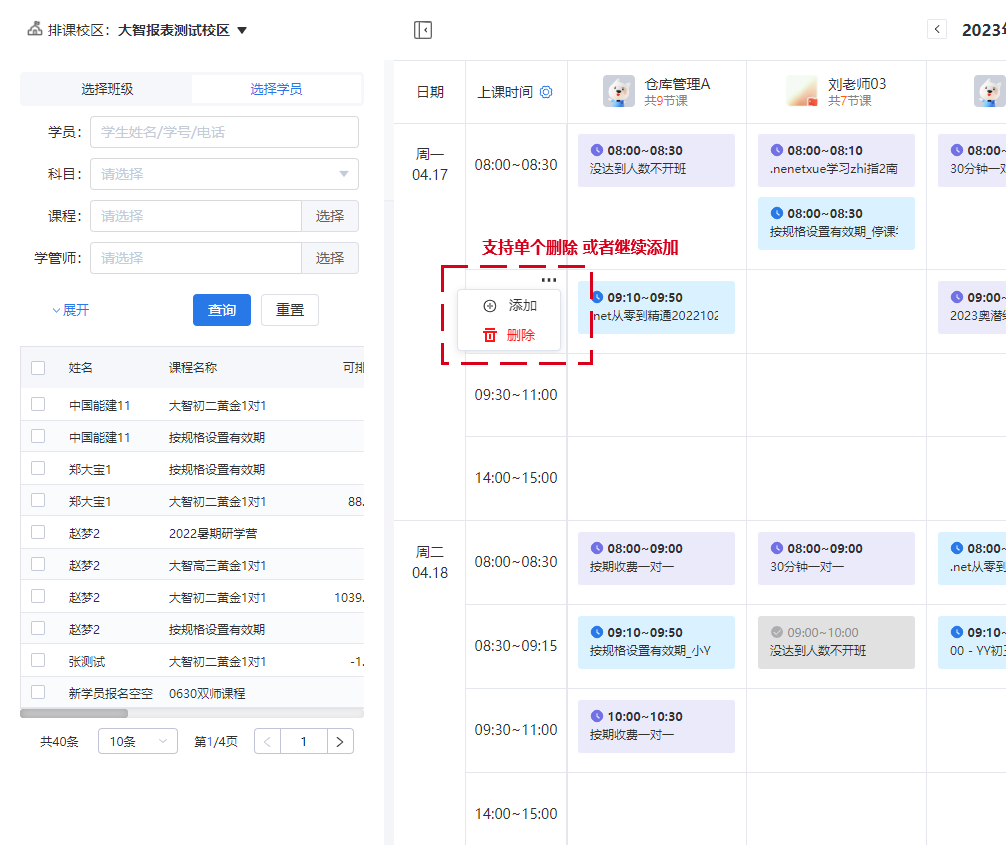
Task: Click the 仓库管理A teacher avatar
Action: [x=618, y=91]
